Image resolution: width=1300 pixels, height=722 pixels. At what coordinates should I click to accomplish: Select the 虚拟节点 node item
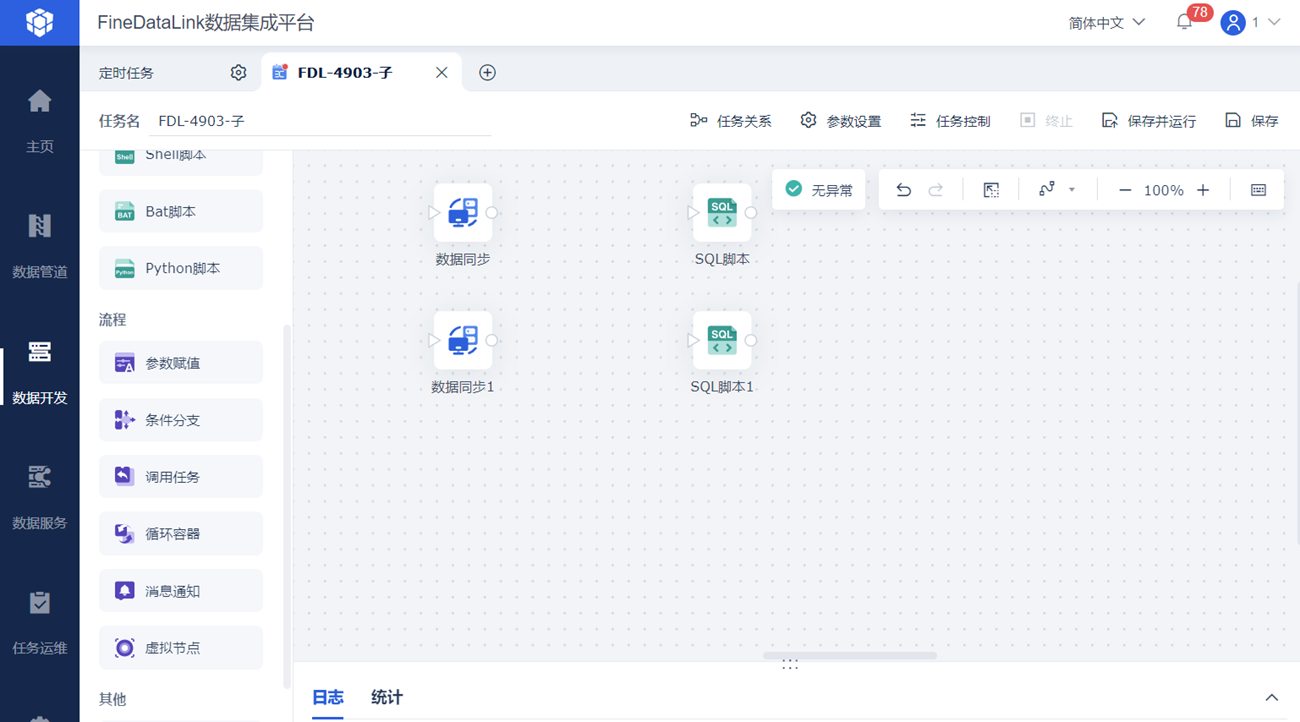(181, 648)
